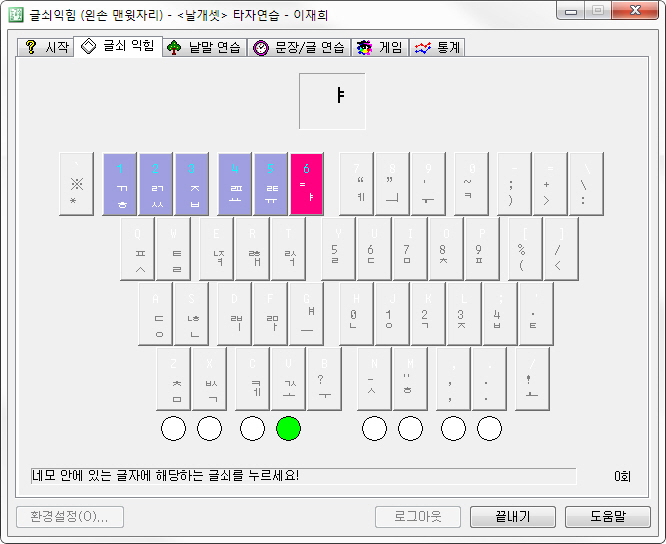Open help with the 도움말 button
The image size is (666, 544).
(607, 517)
